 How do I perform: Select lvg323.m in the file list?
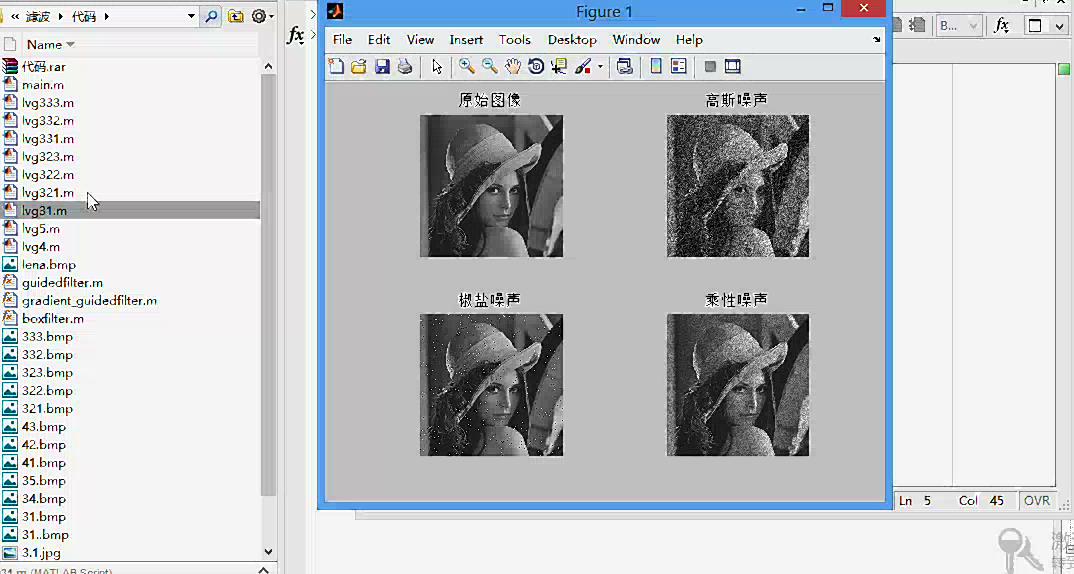pyautogui.click(x=48, y=157)
